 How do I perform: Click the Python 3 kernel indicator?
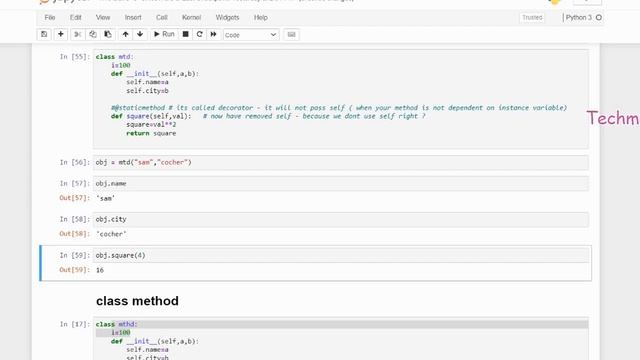click(x=578, y=18)
